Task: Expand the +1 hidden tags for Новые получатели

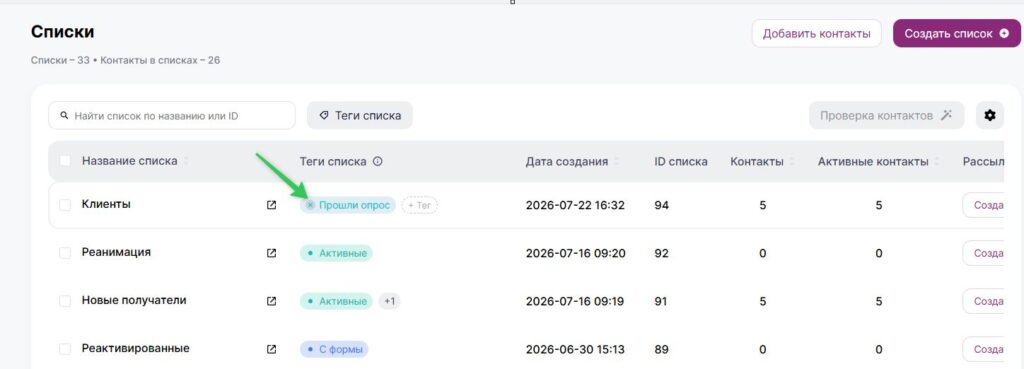Action: (x=390, y=301)
